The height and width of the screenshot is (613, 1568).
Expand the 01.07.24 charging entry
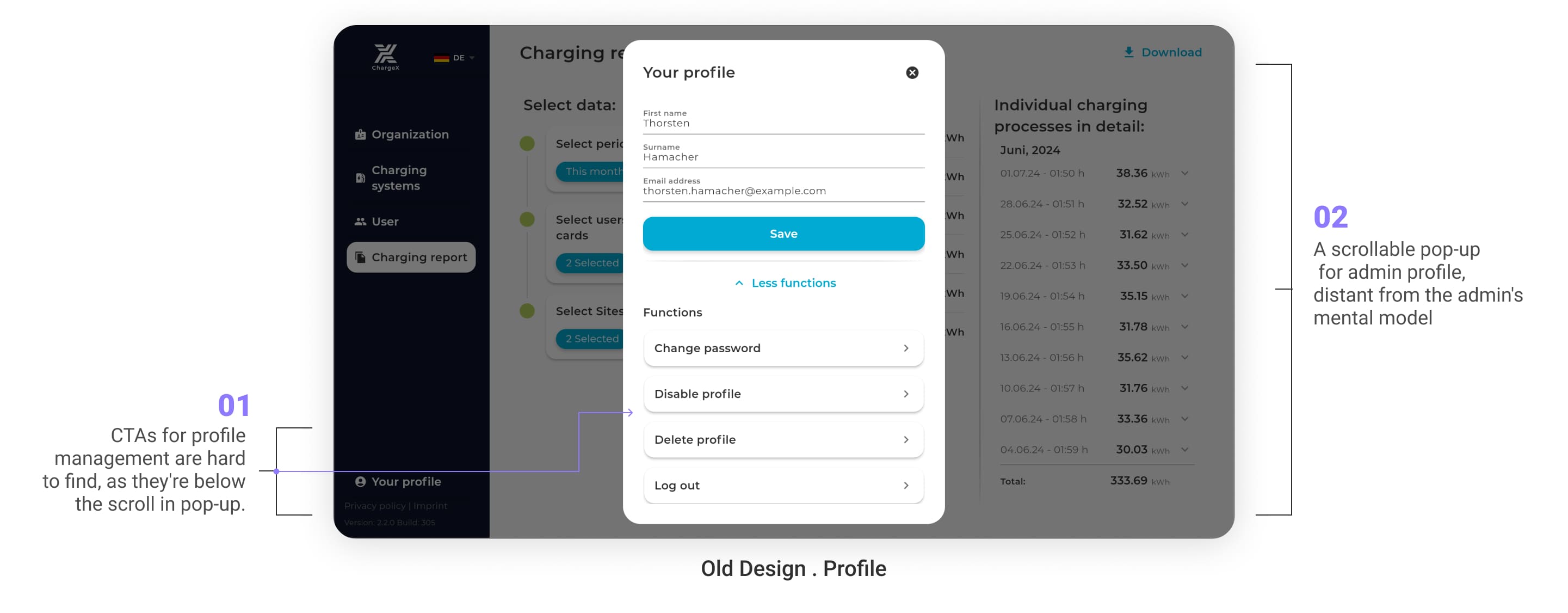point(1184,173)
